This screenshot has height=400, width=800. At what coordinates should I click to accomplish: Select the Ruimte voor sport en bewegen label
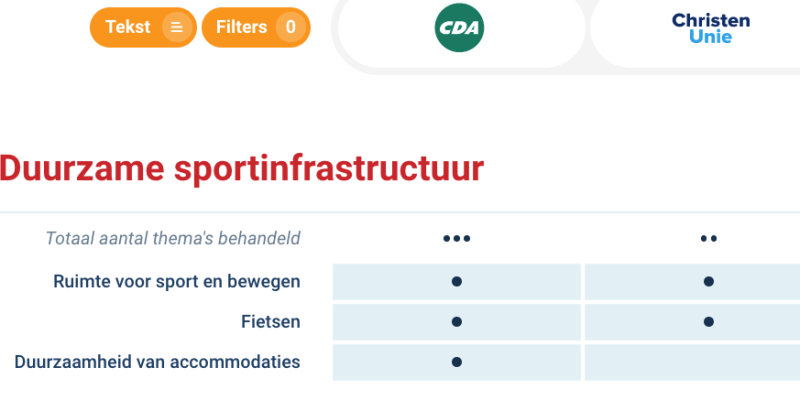pyautogui.click(x=177, y=282)
